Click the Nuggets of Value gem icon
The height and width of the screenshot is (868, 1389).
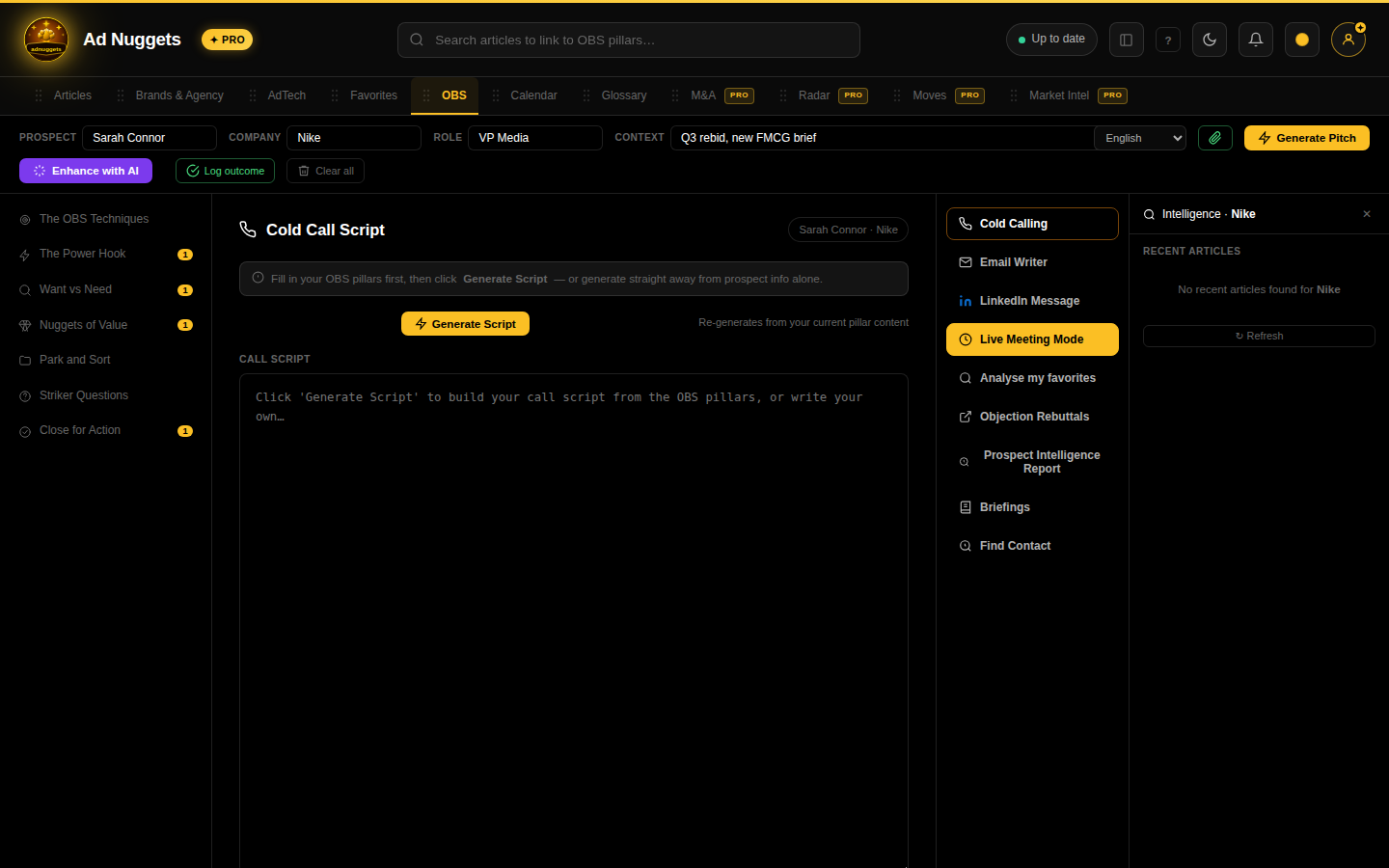(25, 326)
